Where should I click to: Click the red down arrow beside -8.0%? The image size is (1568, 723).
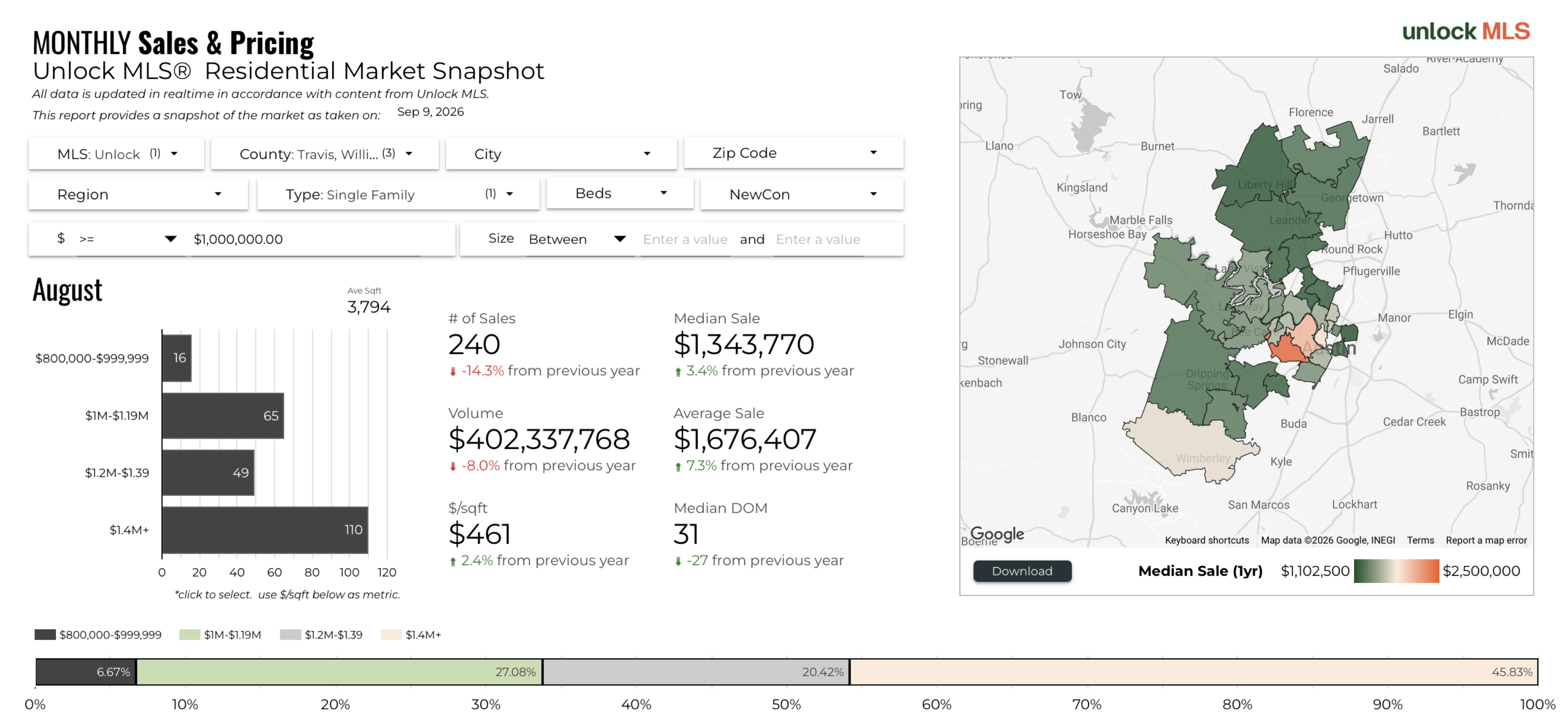453,466
